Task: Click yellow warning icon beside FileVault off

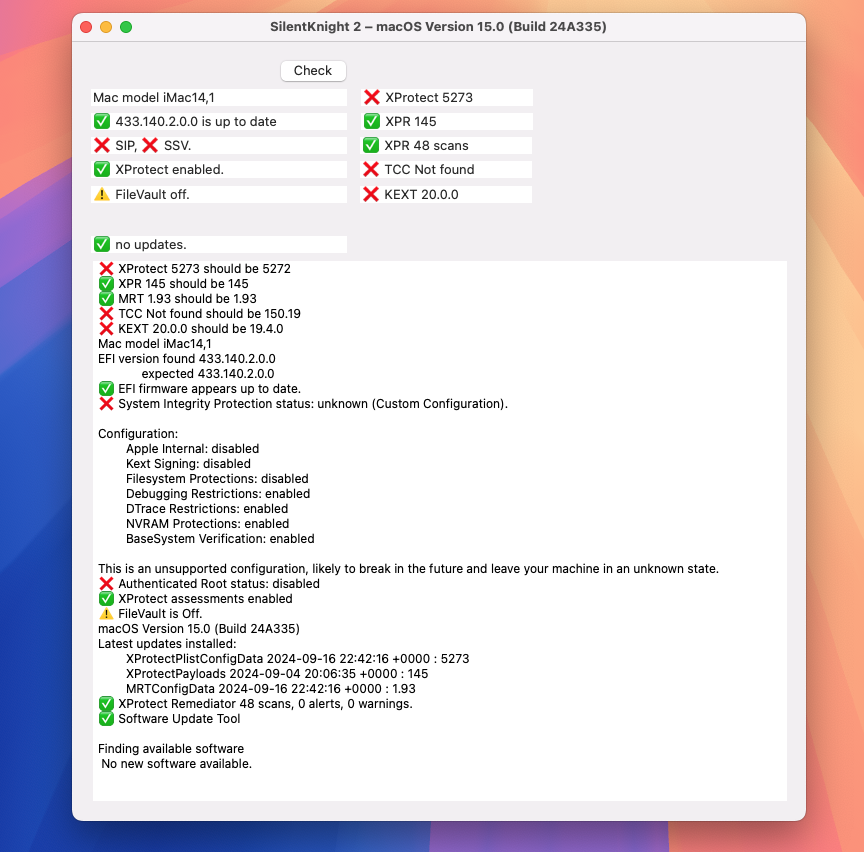Action: [x=102, y=194]
